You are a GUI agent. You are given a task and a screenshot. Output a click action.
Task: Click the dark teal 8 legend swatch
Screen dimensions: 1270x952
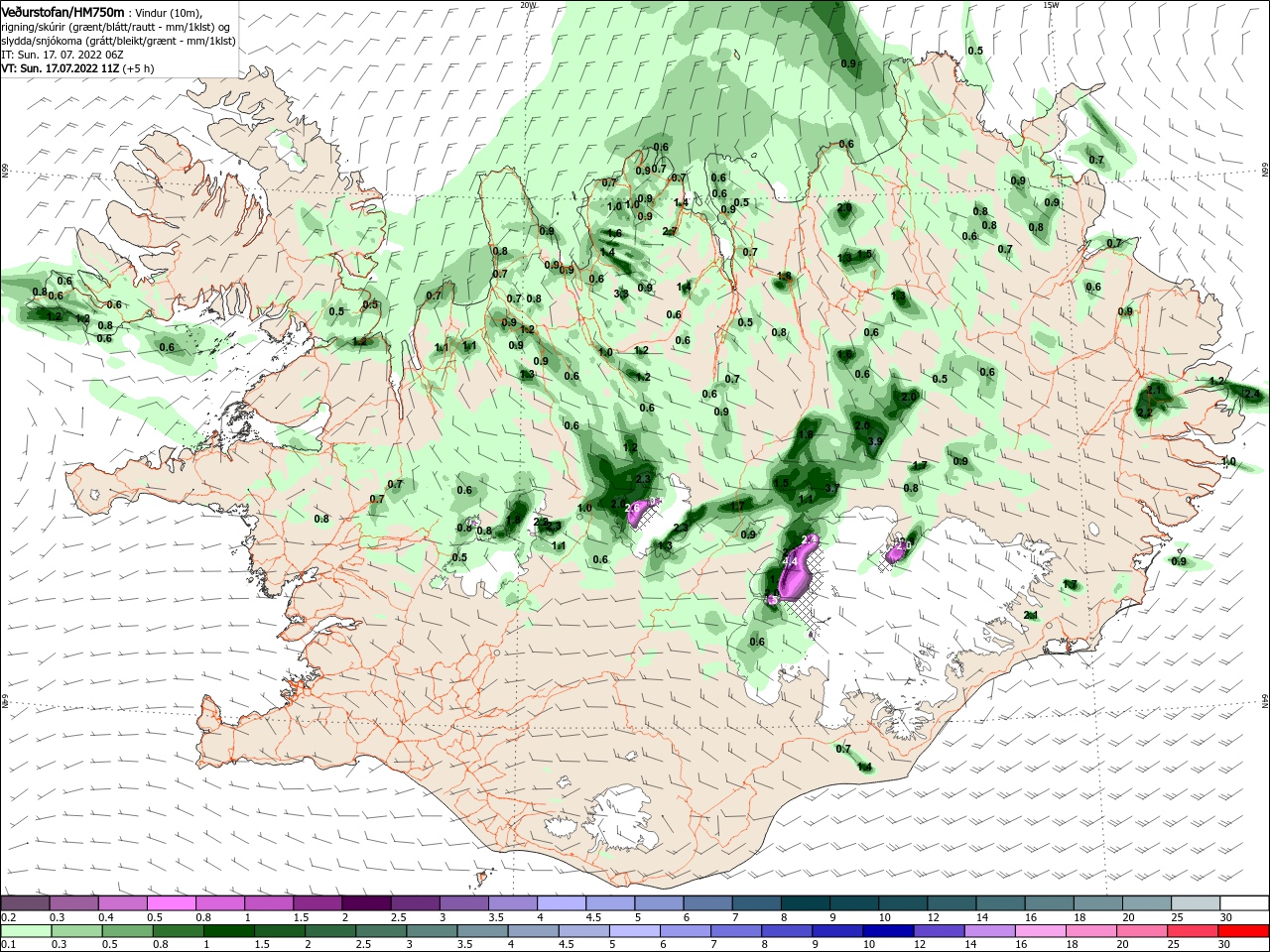click(x=808, y=903)
